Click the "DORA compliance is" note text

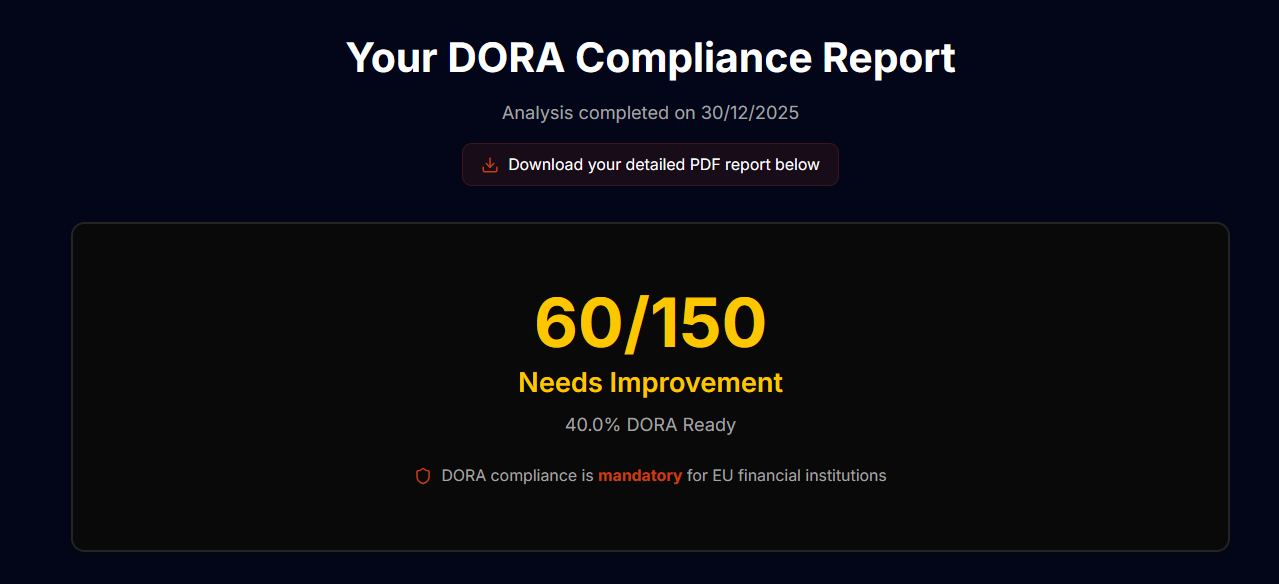click(517, 476)
